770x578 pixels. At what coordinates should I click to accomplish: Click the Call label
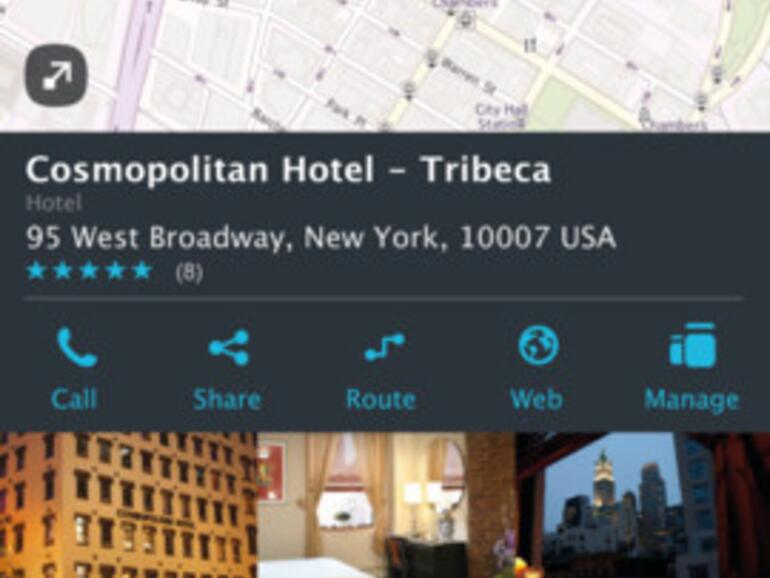[74, 399]
